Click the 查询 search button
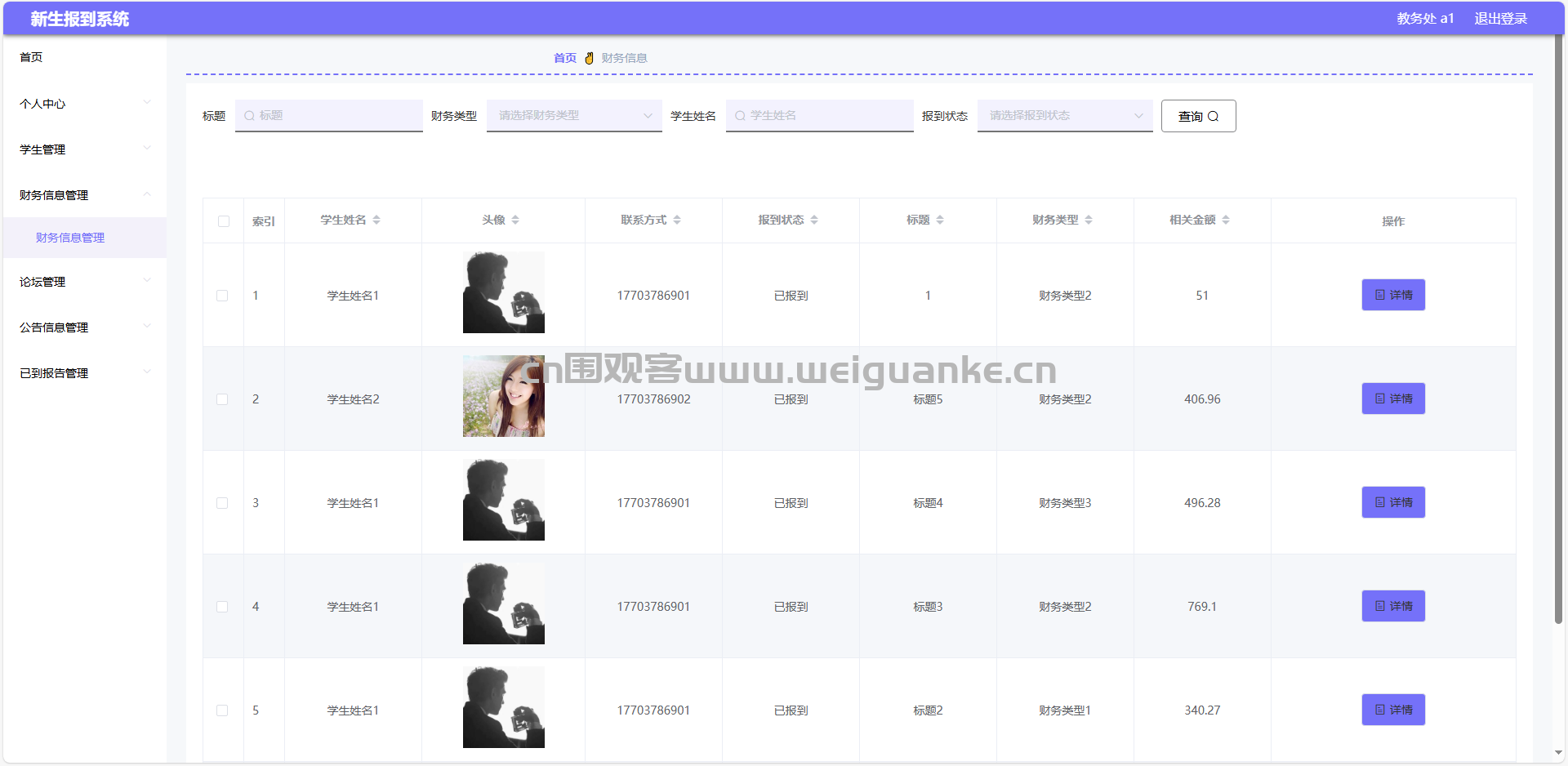 coord(1198,116)
